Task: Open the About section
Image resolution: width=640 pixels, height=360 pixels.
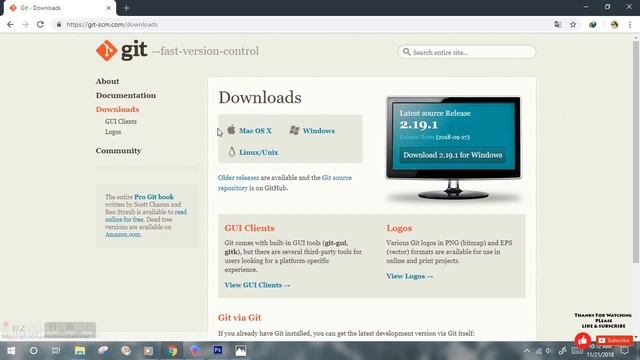Action: pyautogui.click(x=107, y=81)
